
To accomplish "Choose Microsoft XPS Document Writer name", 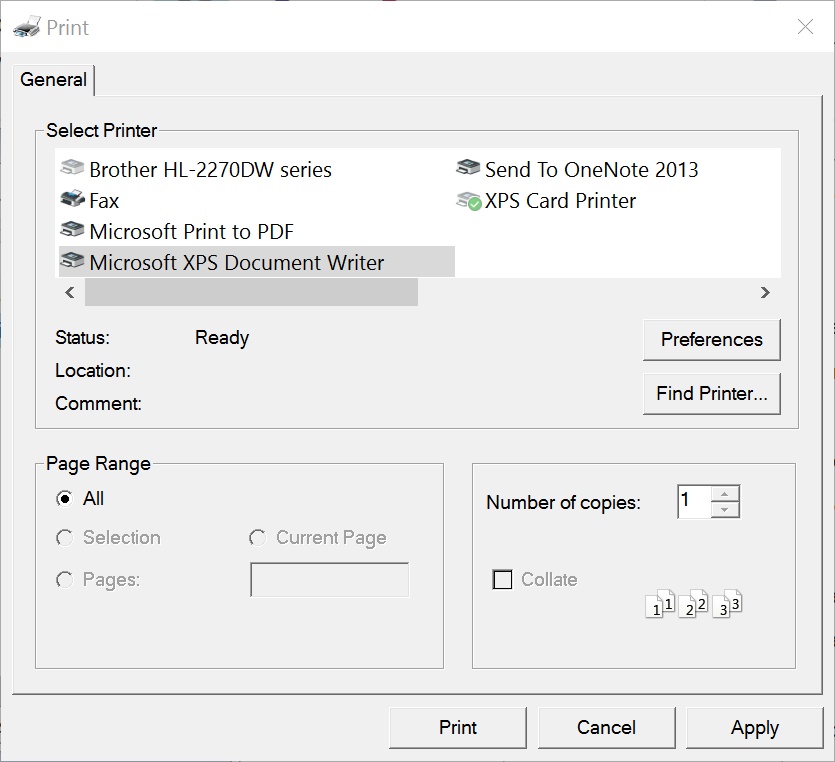I will pyautogui.click(x=236, y=263).
